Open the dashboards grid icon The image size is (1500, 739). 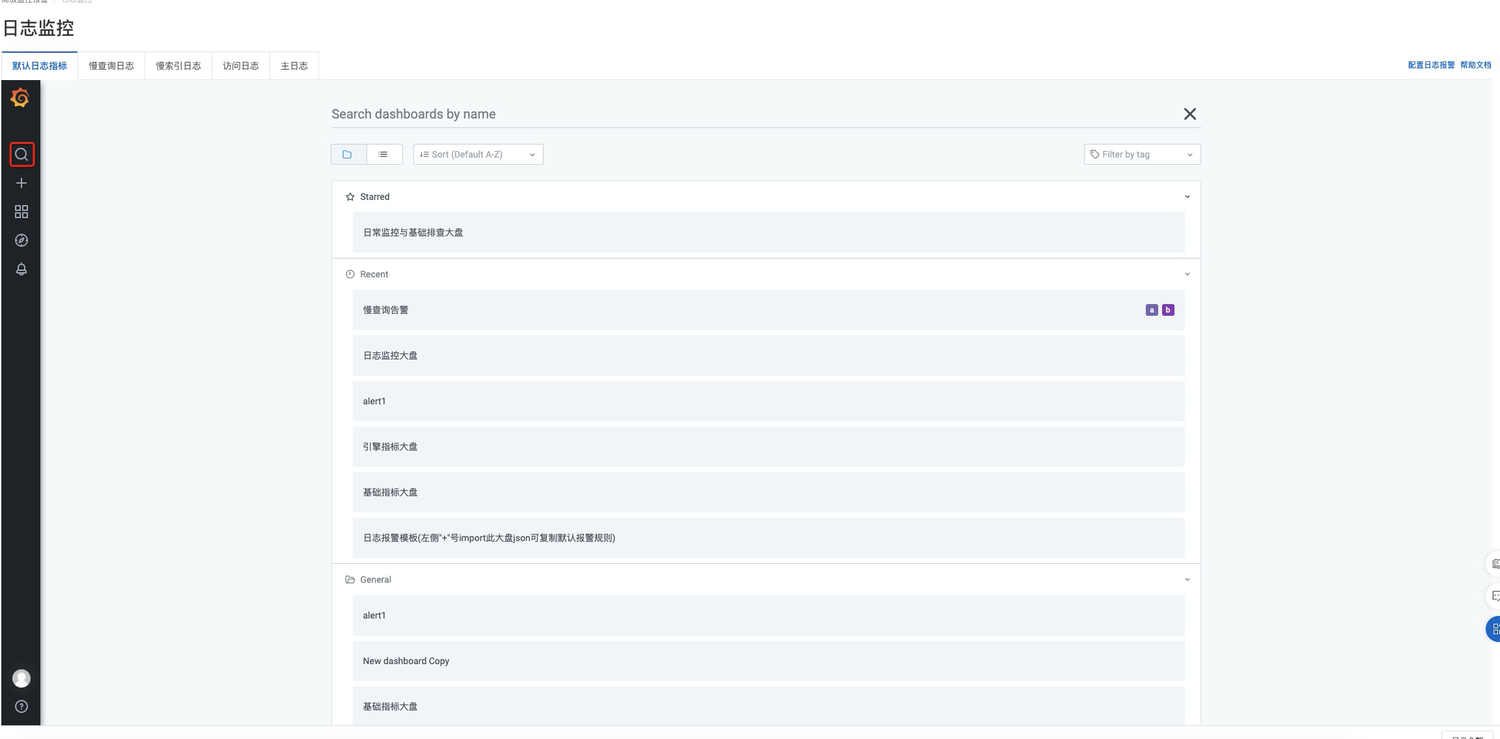point(21,212)
